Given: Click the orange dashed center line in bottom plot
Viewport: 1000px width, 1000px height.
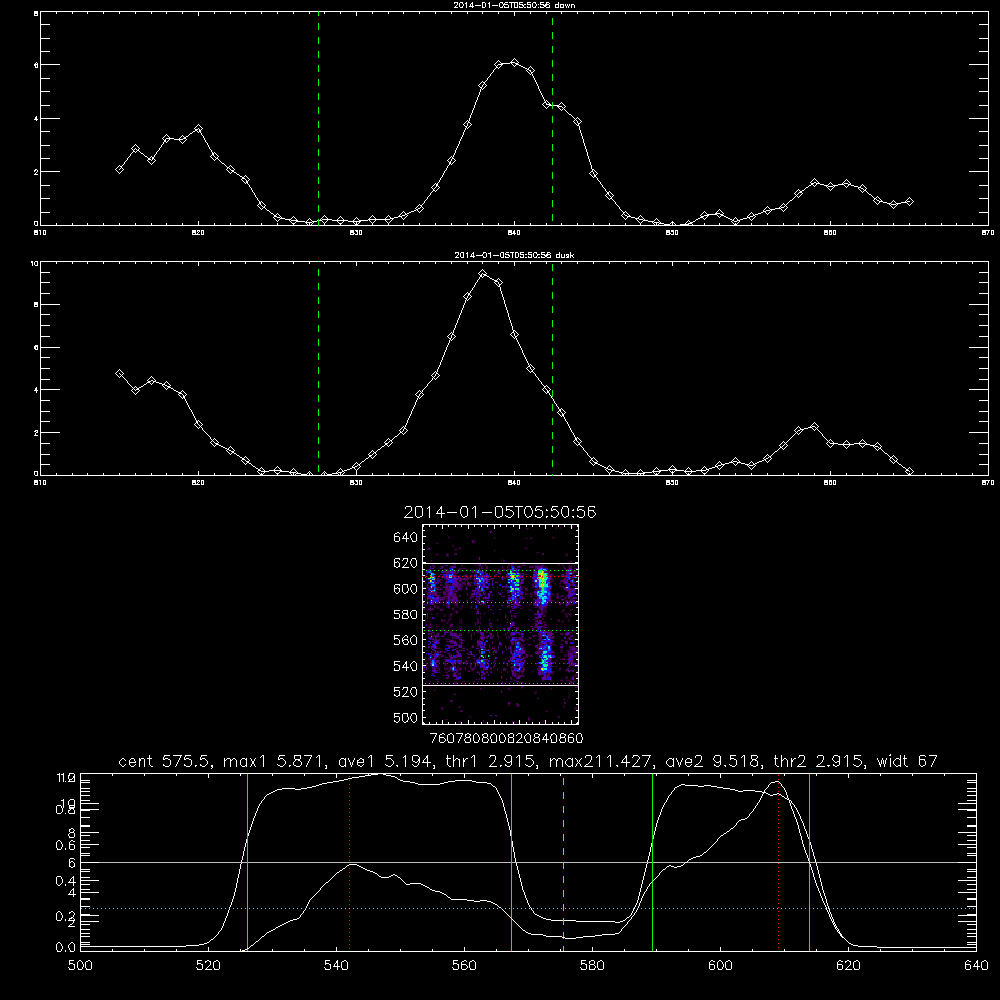Looking at the screenshot, I should click(x=563, y=861).
